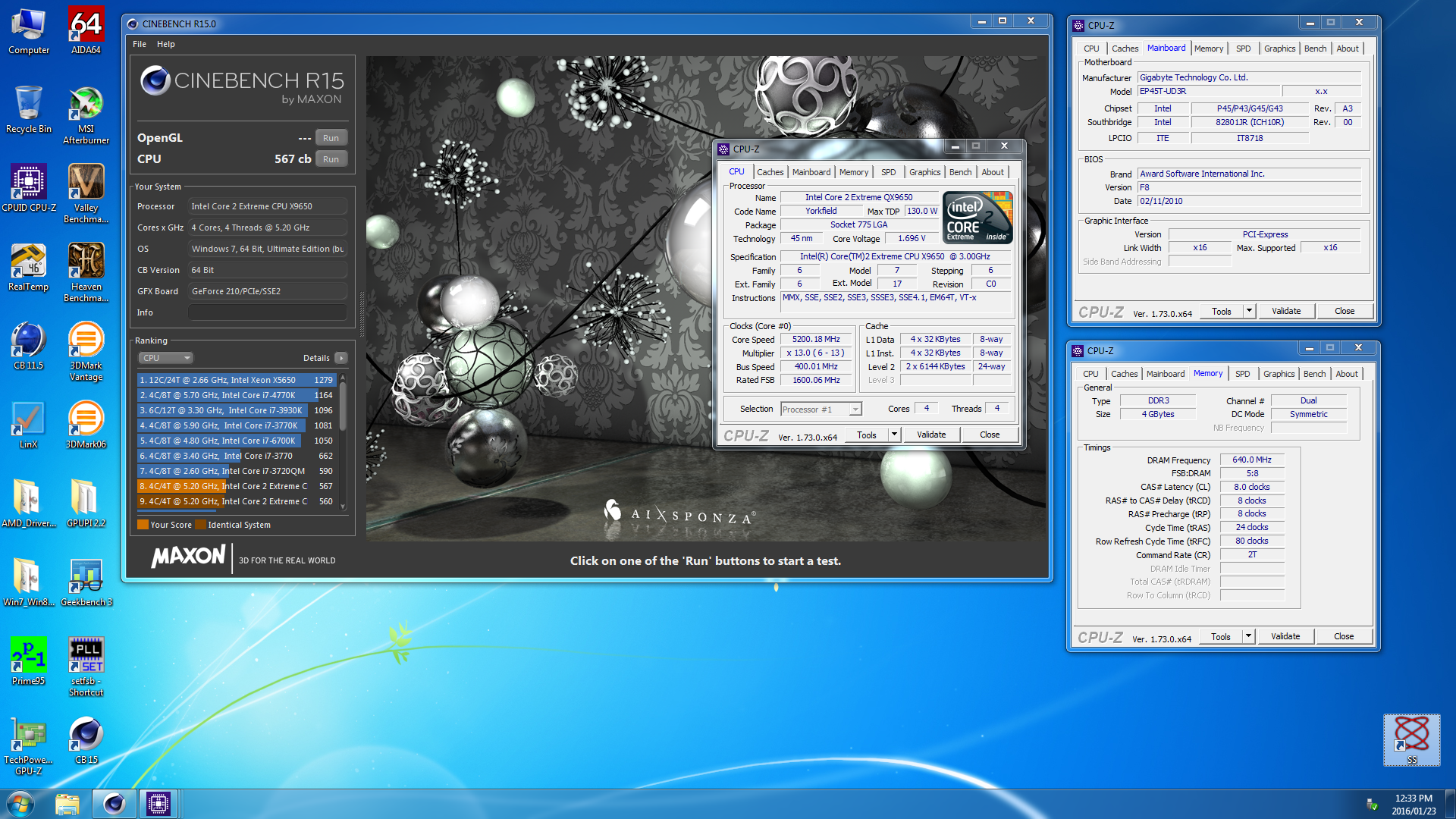Open the GPUPI 2.2 folder icon
Screen dimensions: 1456x819
pos(86,504)
